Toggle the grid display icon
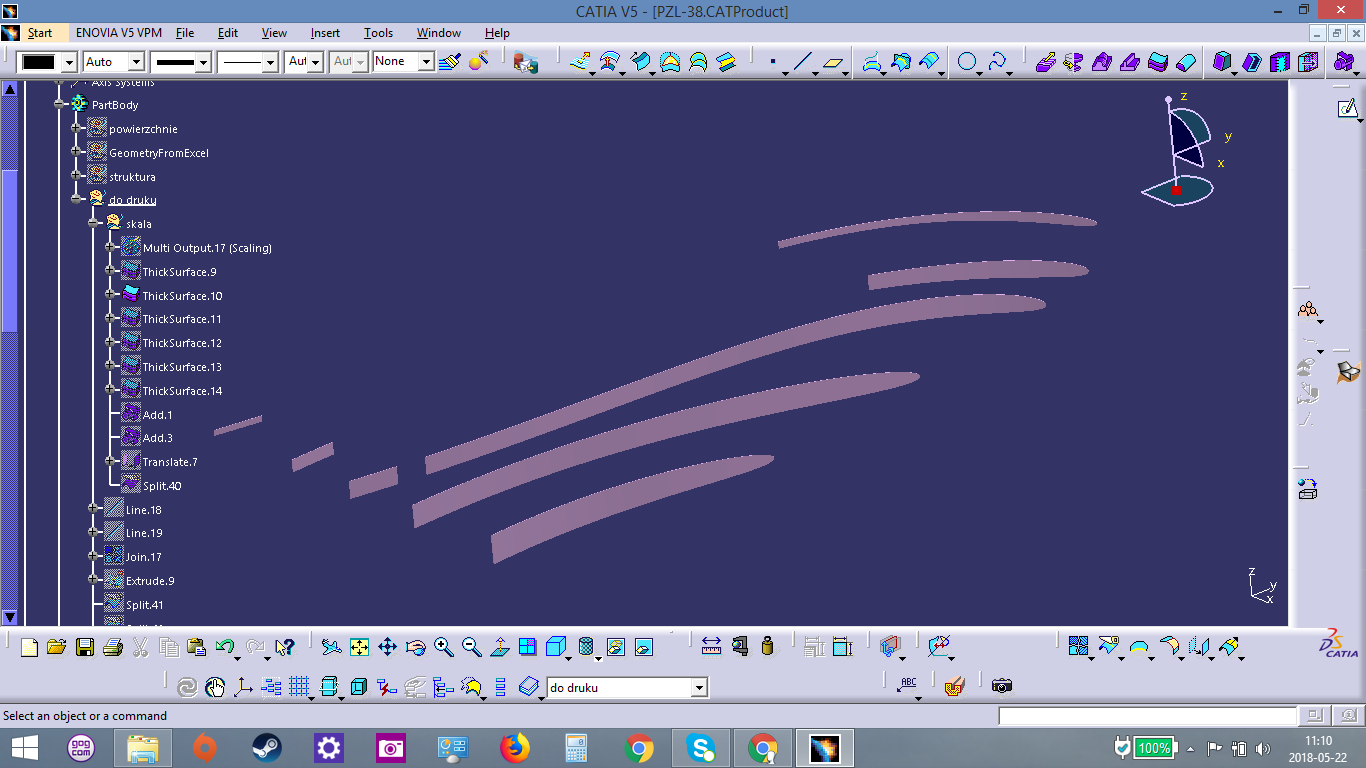 click(x=299, y=687)
